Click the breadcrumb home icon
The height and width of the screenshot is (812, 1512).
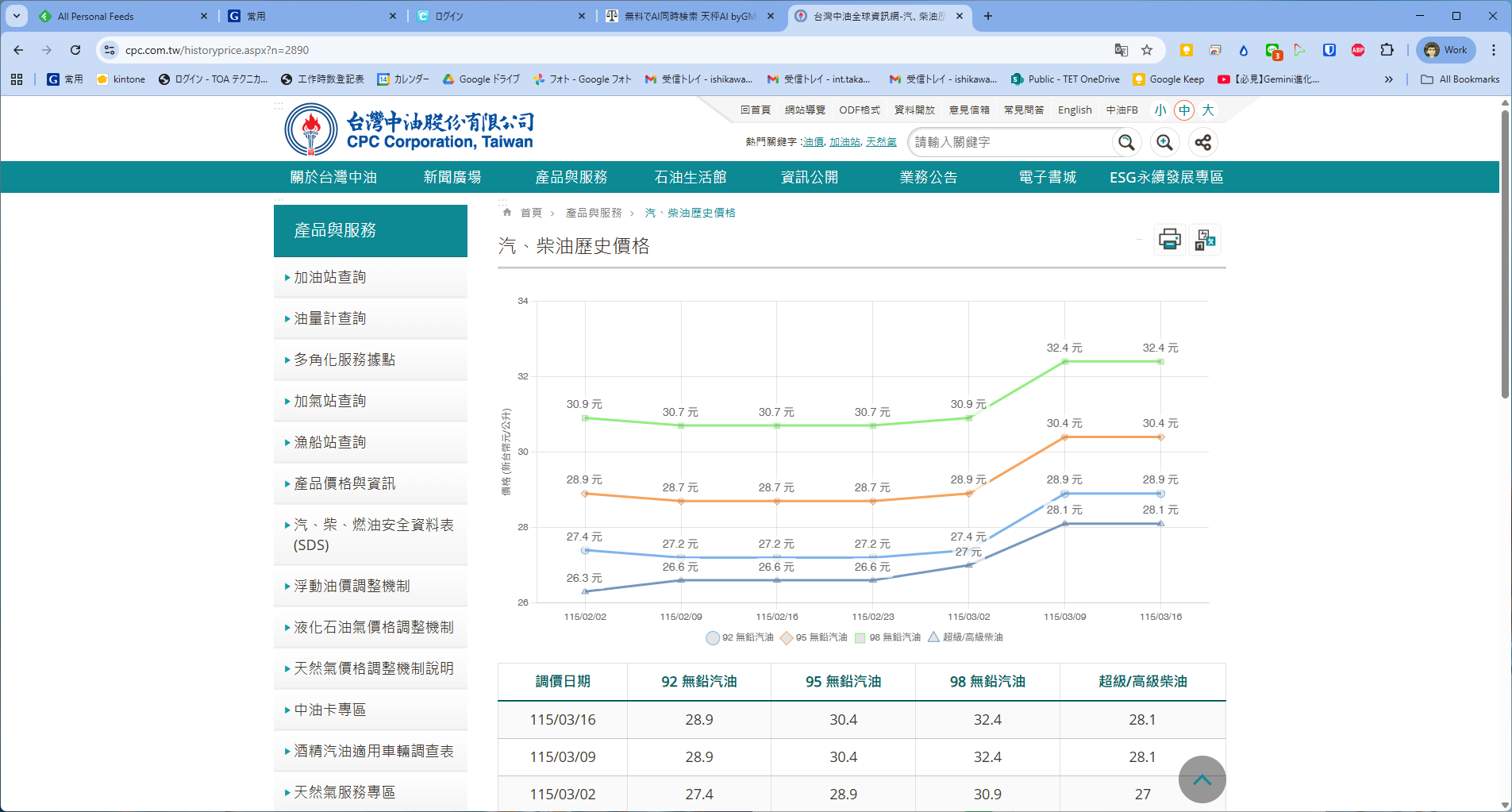(507, 212)
